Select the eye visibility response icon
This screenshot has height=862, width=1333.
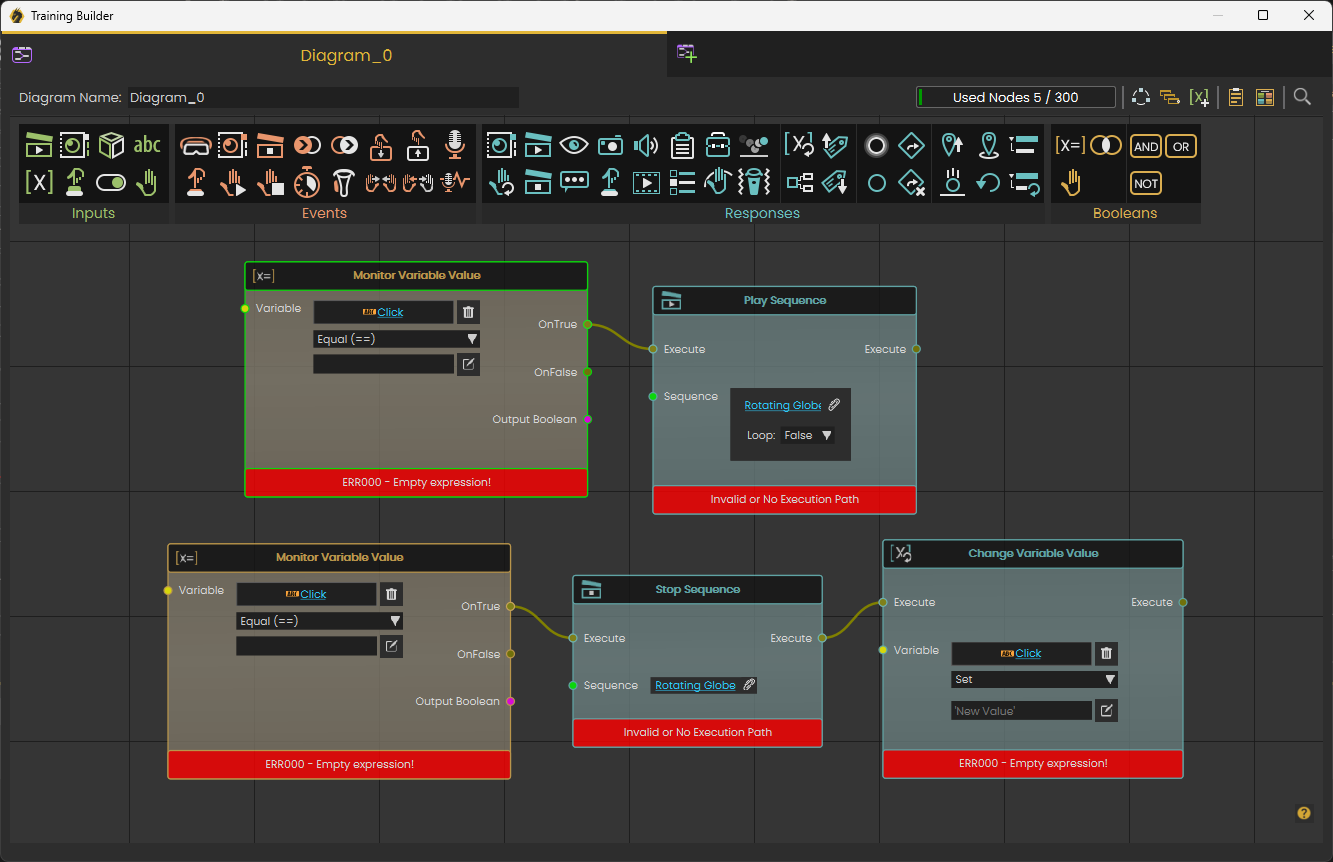574,145
